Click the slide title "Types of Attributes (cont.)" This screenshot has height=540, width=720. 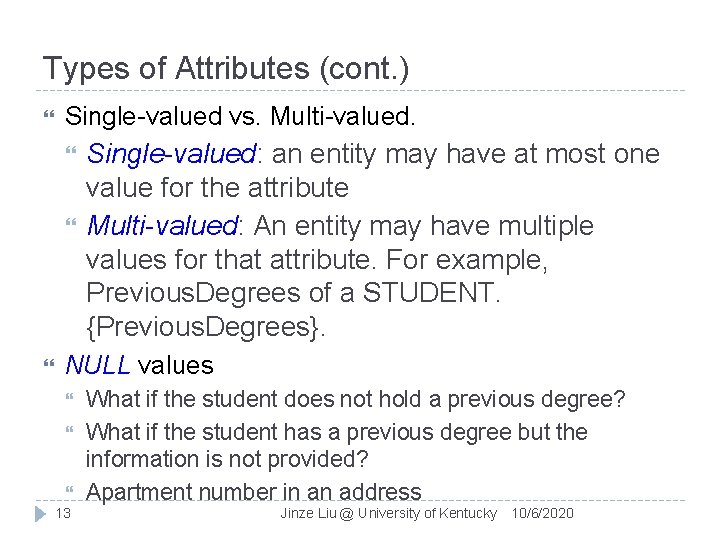226,68
